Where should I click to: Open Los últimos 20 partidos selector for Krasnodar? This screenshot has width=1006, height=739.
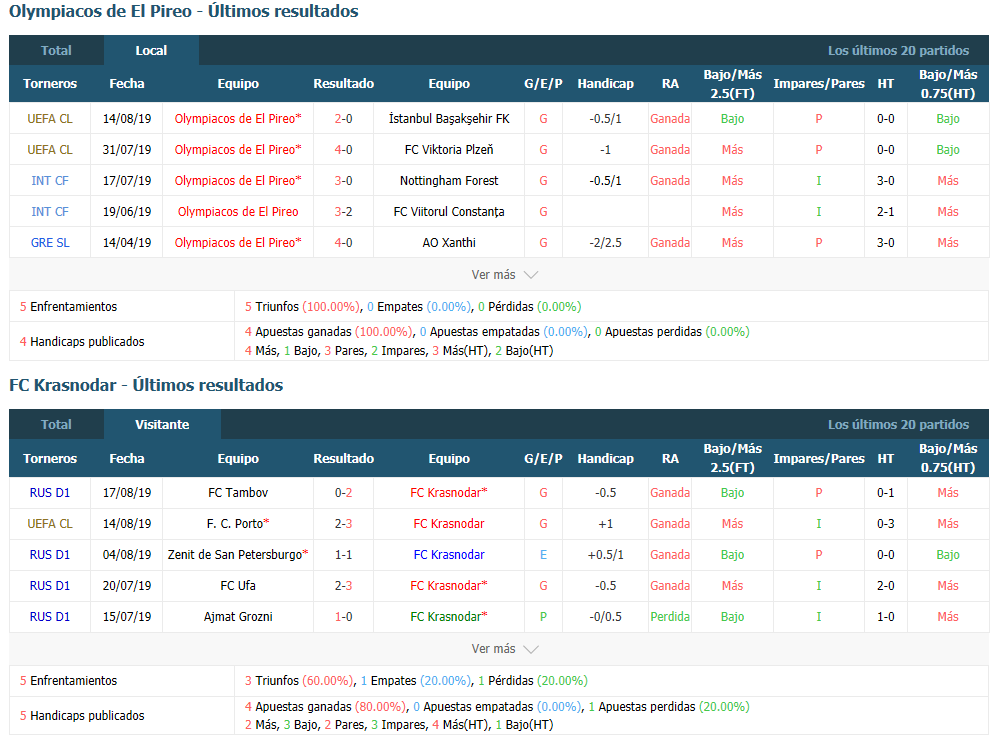[898, 425]
